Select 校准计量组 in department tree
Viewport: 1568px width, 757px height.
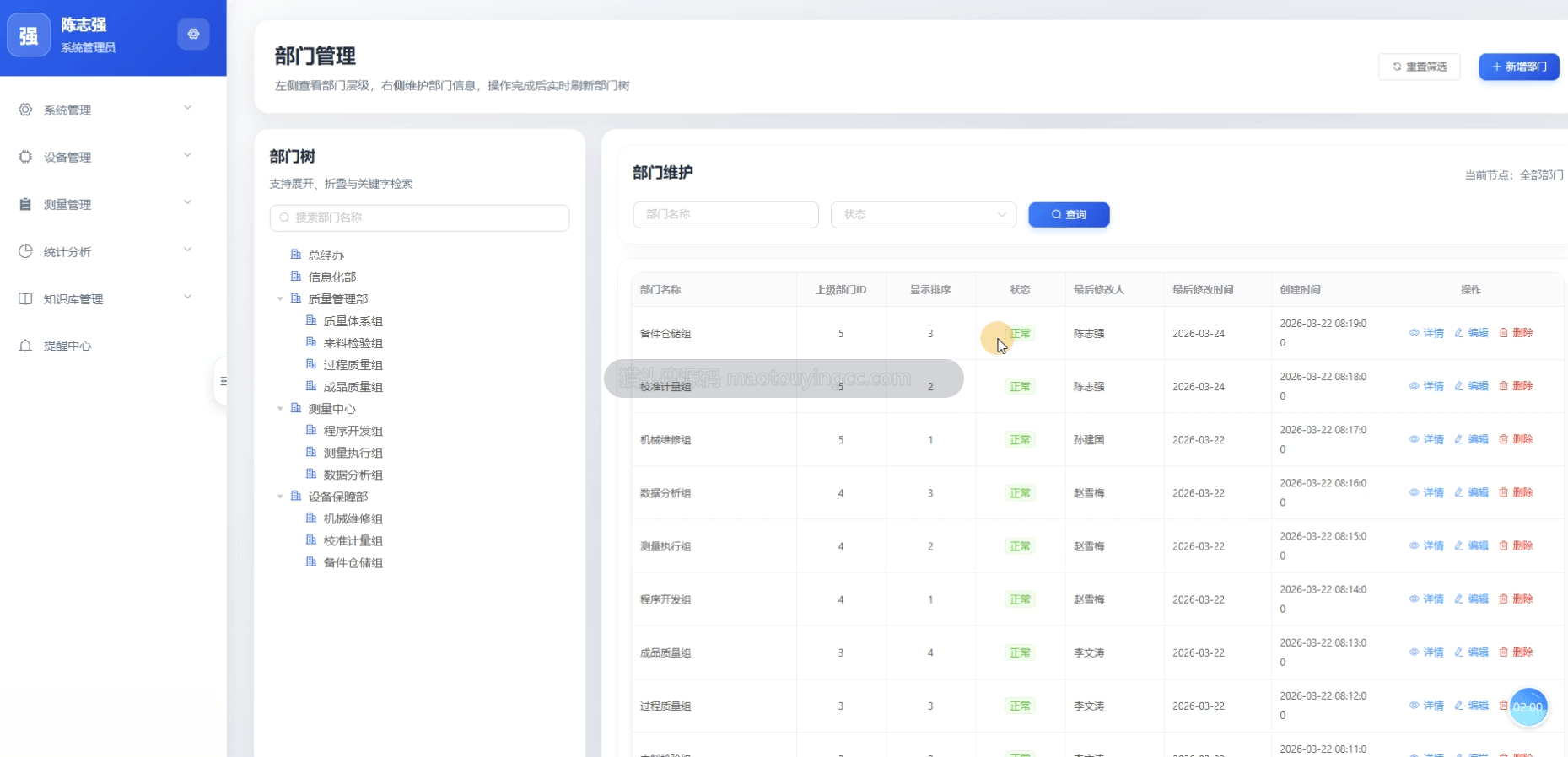coord(353,540)
